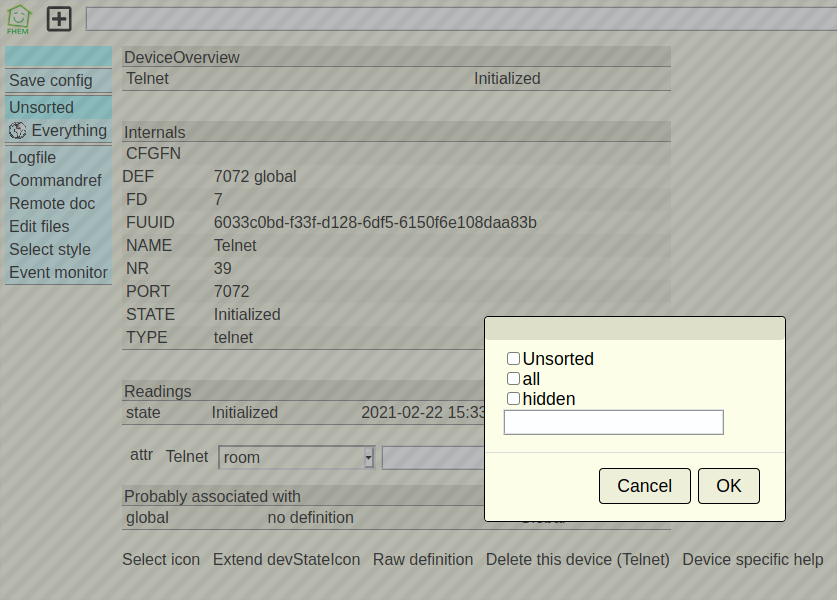Focus the command input bar at top

click(x=460, y=19)
